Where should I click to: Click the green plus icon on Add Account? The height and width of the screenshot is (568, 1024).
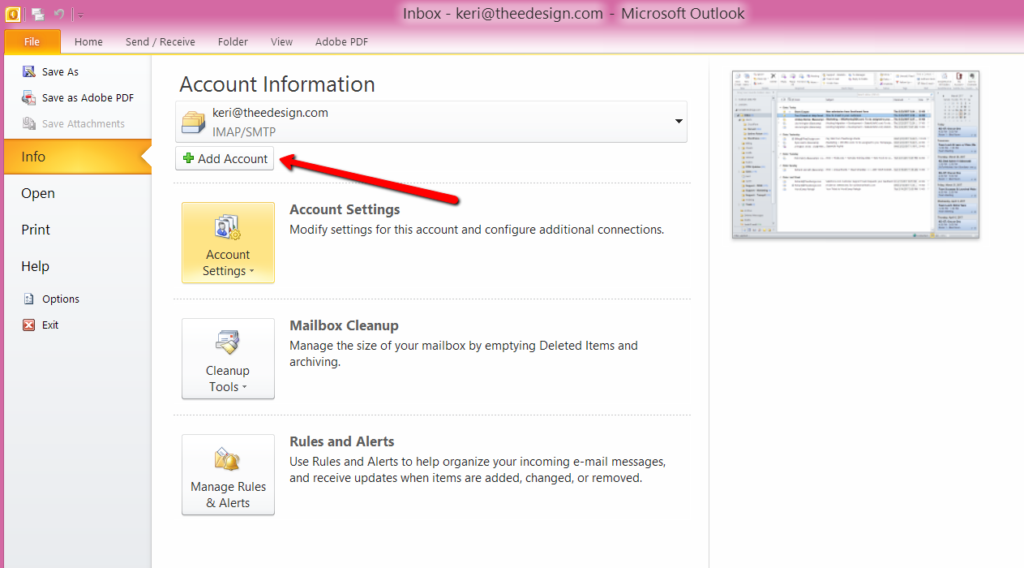[x=188, y=158]
